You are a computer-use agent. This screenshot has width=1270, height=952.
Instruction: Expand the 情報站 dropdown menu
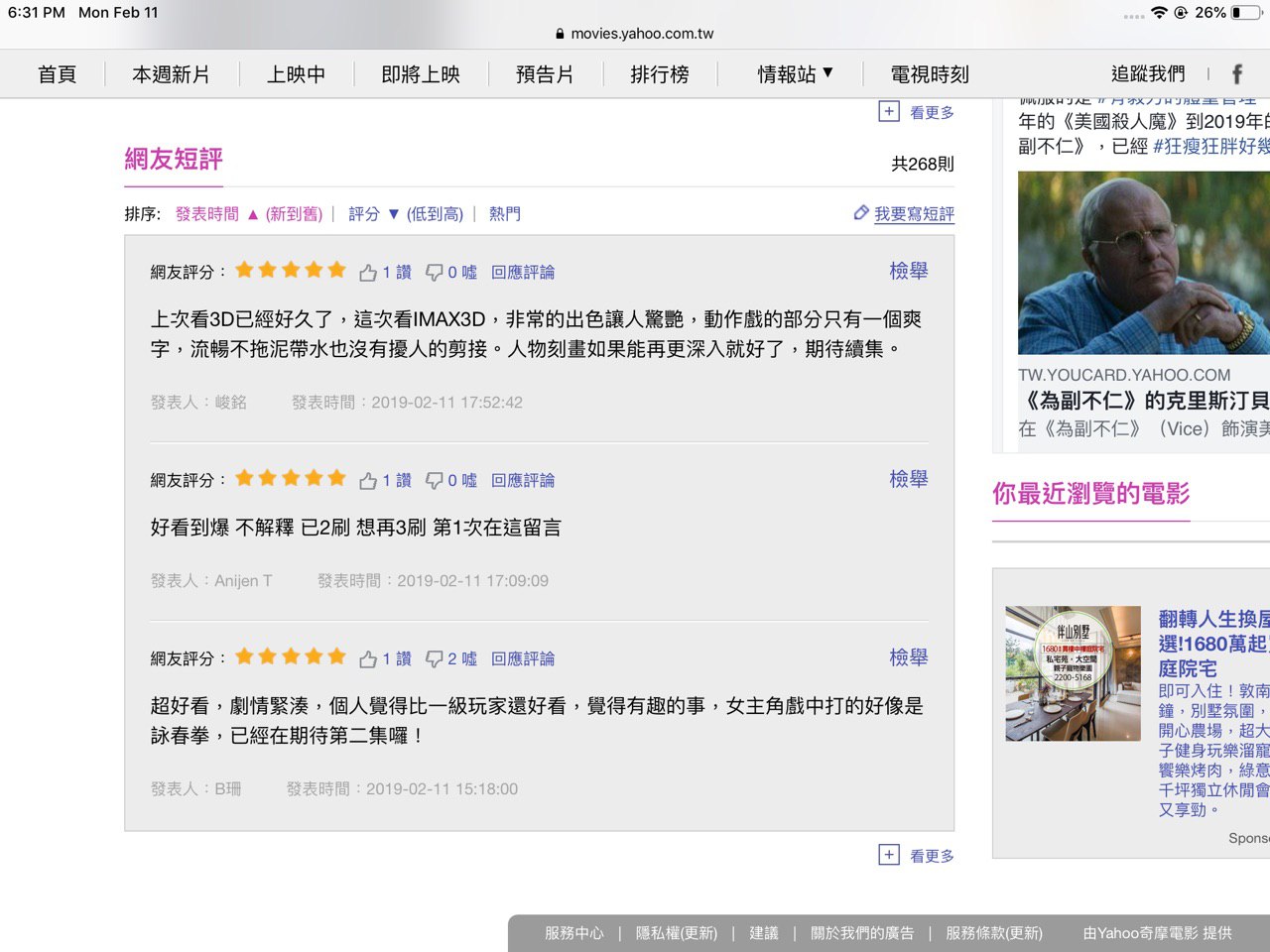coord(795,74)
